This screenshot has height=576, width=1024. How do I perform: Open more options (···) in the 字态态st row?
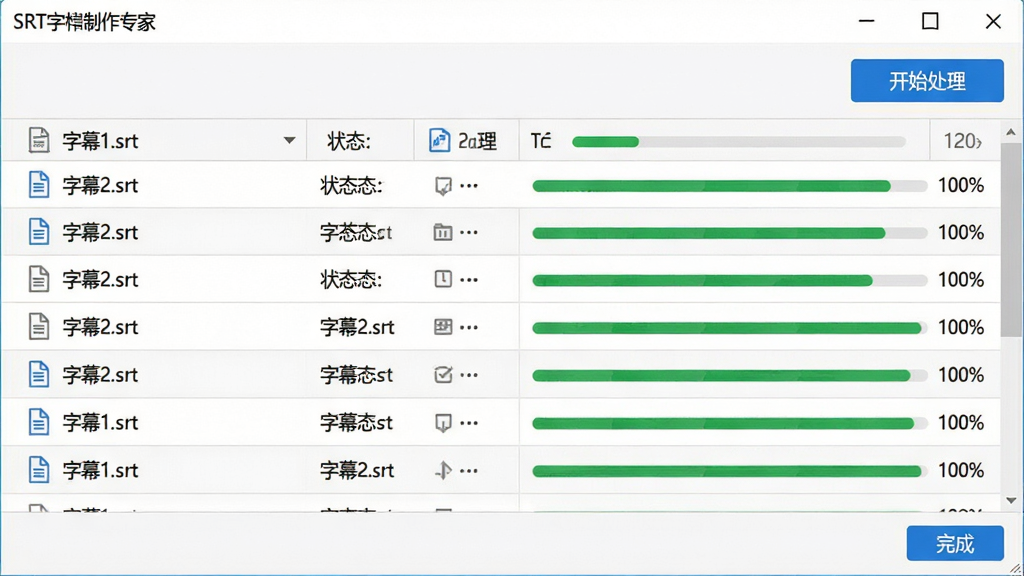469,232
